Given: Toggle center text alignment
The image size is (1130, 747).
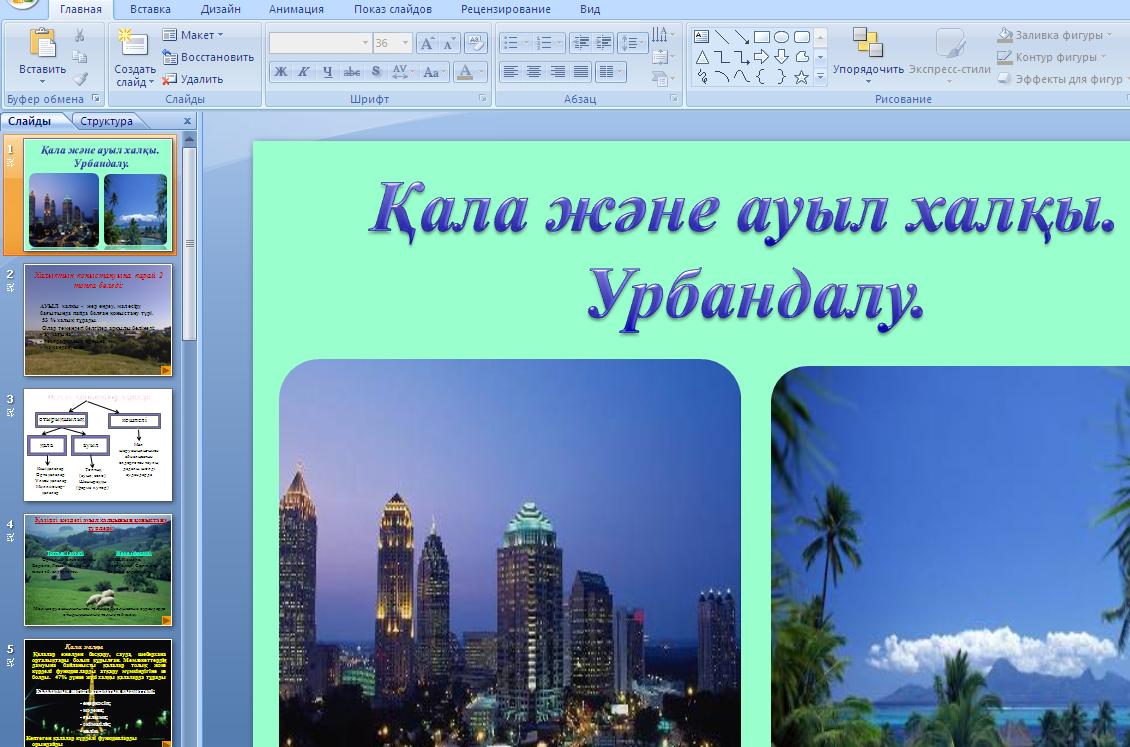Looking at the screenshot, I should [534, 71].
